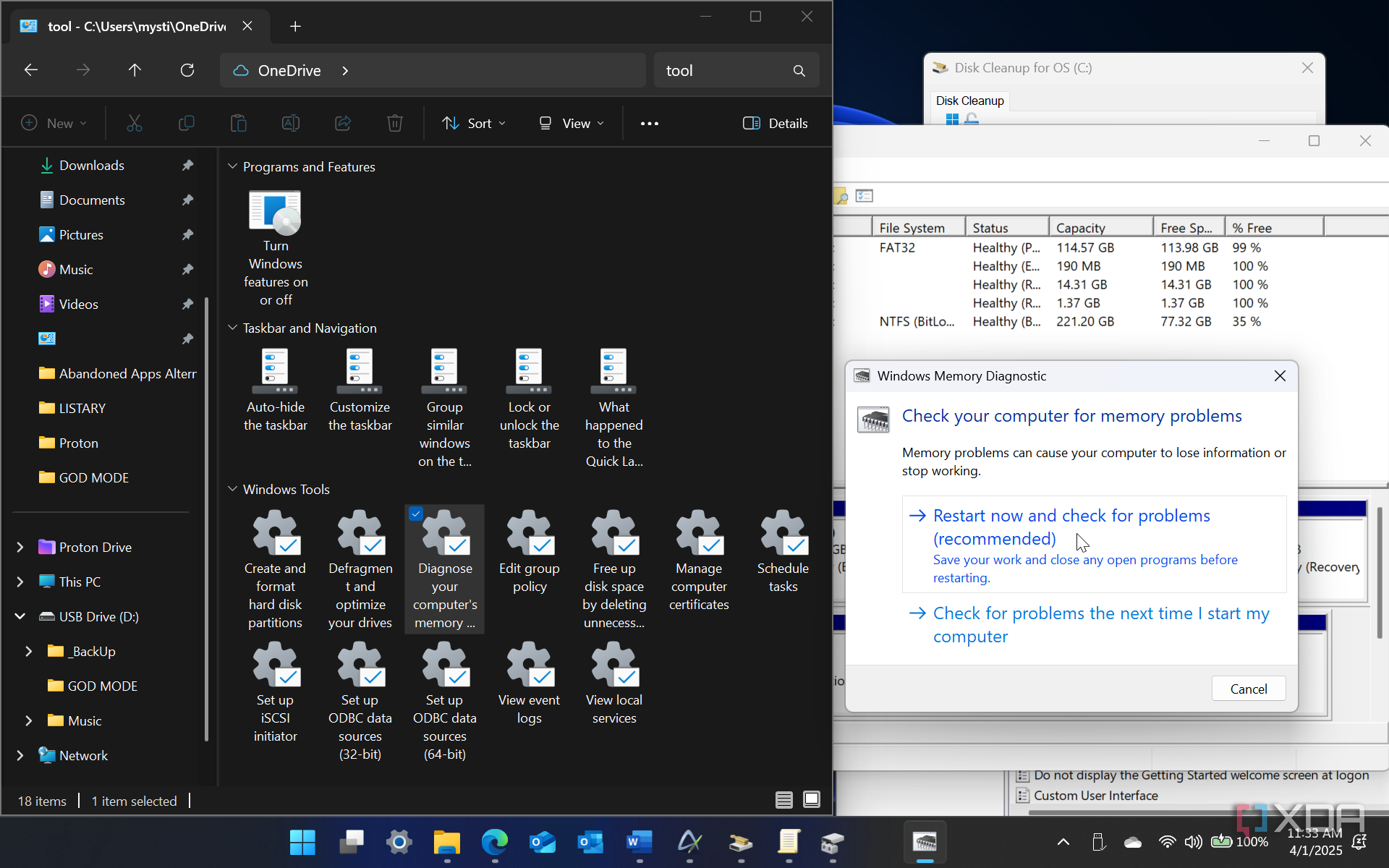Open the New dropdown menu
1389x868 pixels.
coord(54,123)
